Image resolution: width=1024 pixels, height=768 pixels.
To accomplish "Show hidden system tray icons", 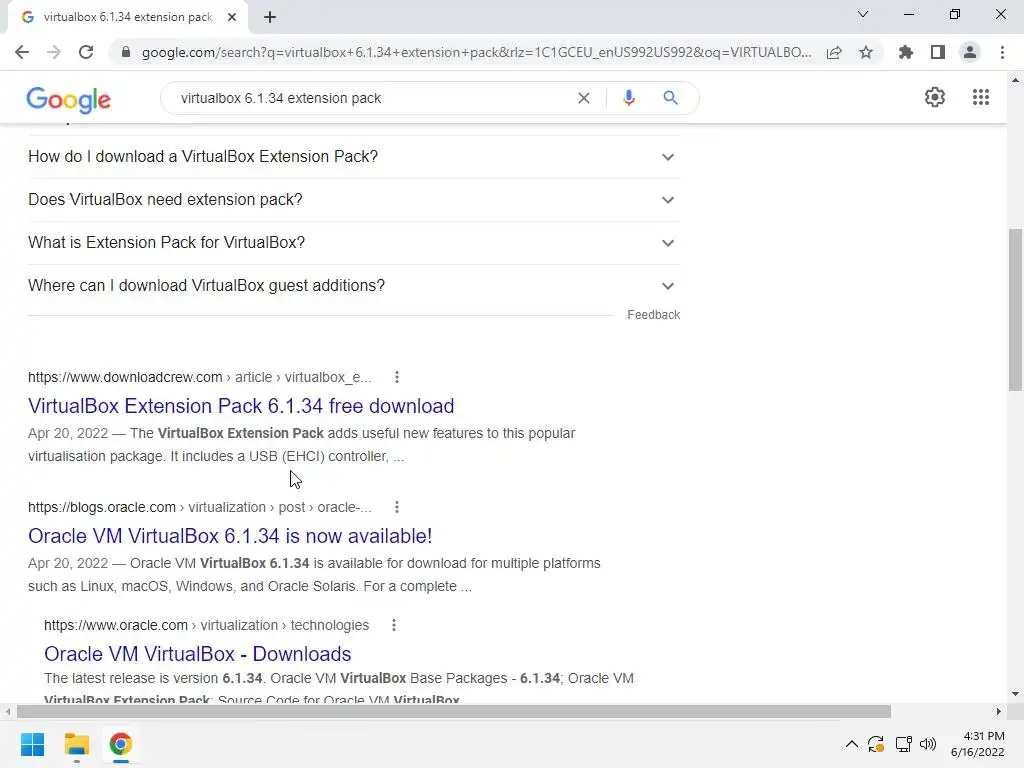I will 852,744.
